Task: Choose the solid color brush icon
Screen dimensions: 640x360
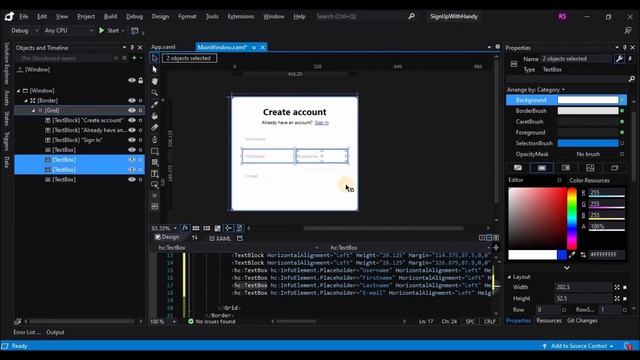Action: coord(542,168)
